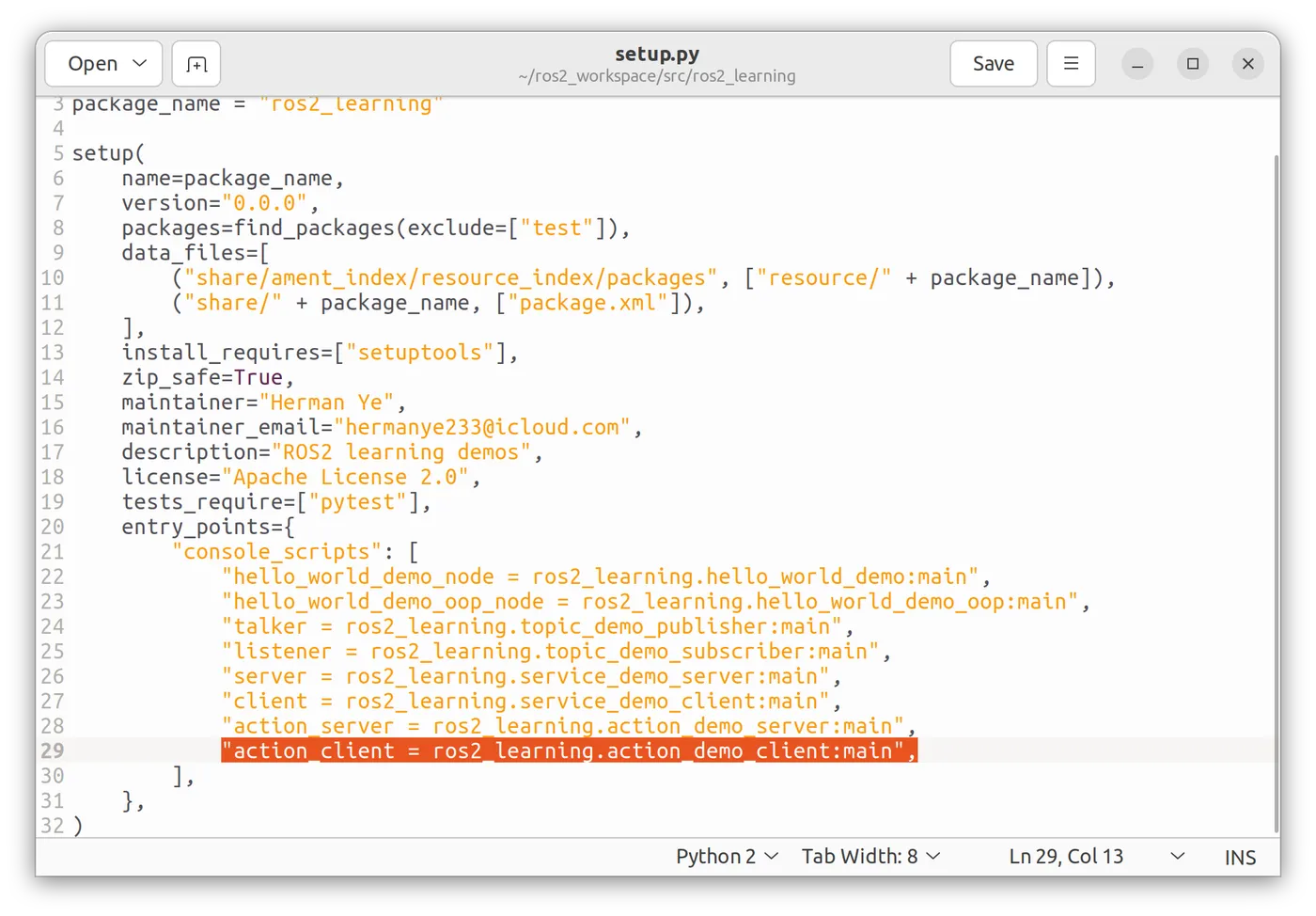Click the packages=find_packages line

tap(375, 228)
